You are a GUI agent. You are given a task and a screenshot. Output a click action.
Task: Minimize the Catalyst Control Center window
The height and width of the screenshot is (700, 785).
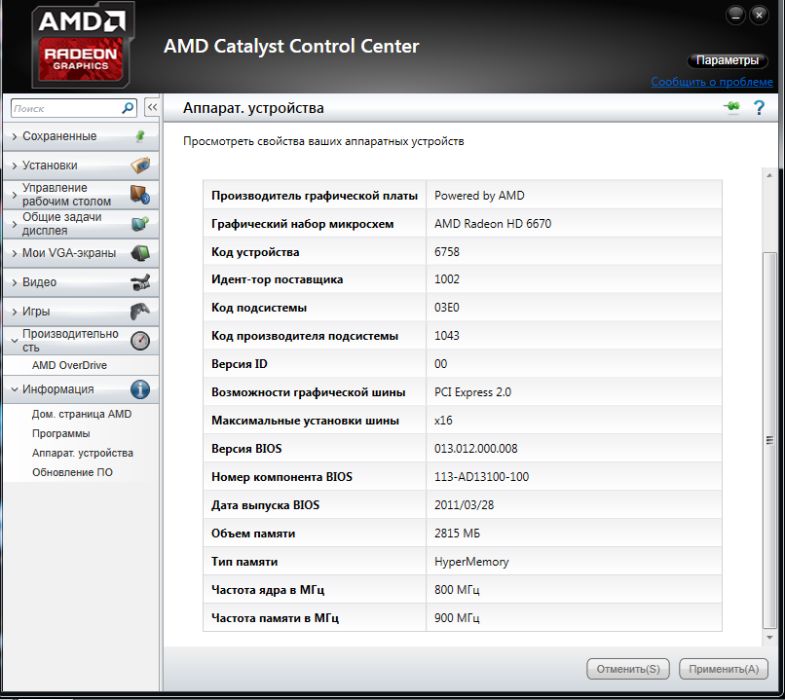(735, 15)
